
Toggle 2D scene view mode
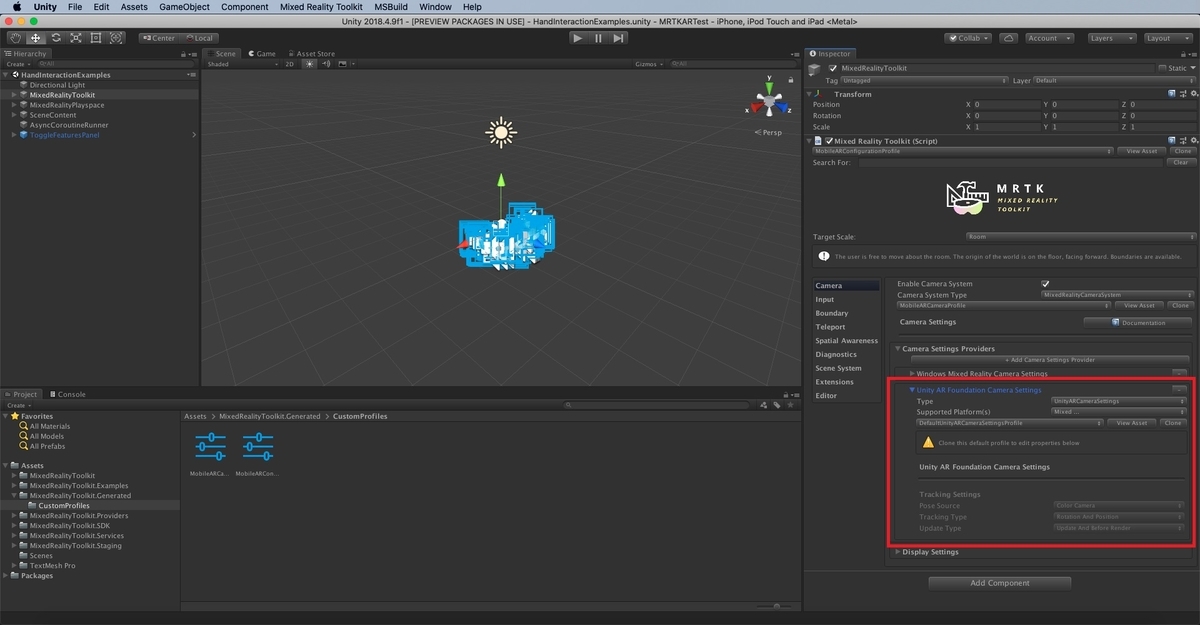tap(290, 64)
